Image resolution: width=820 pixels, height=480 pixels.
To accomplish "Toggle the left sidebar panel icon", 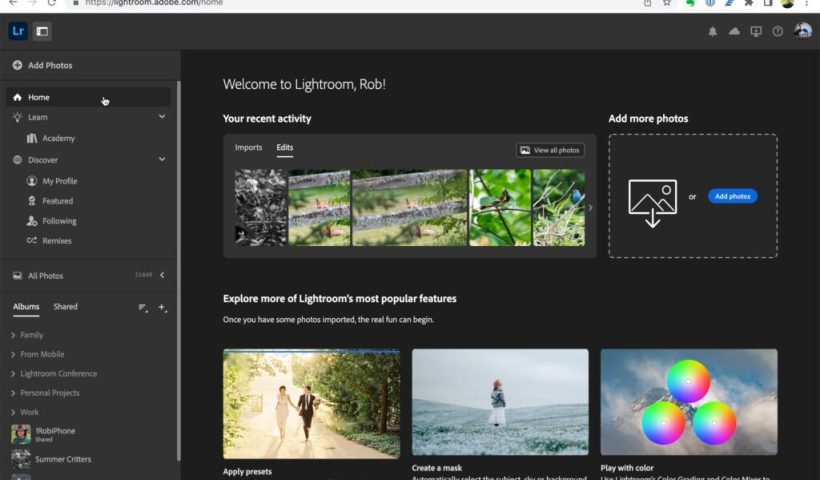I will click(42, 31).
